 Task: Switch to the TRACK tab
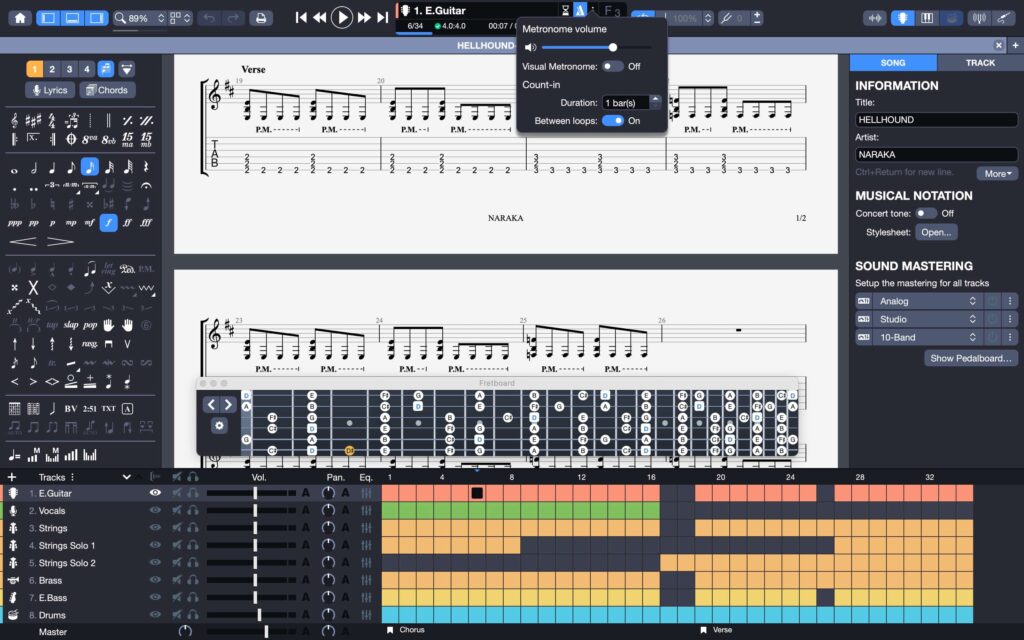coord(980,62)
